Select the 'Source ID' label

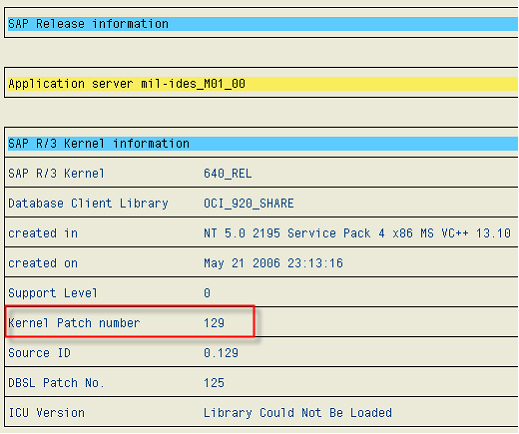pos(39,353)
